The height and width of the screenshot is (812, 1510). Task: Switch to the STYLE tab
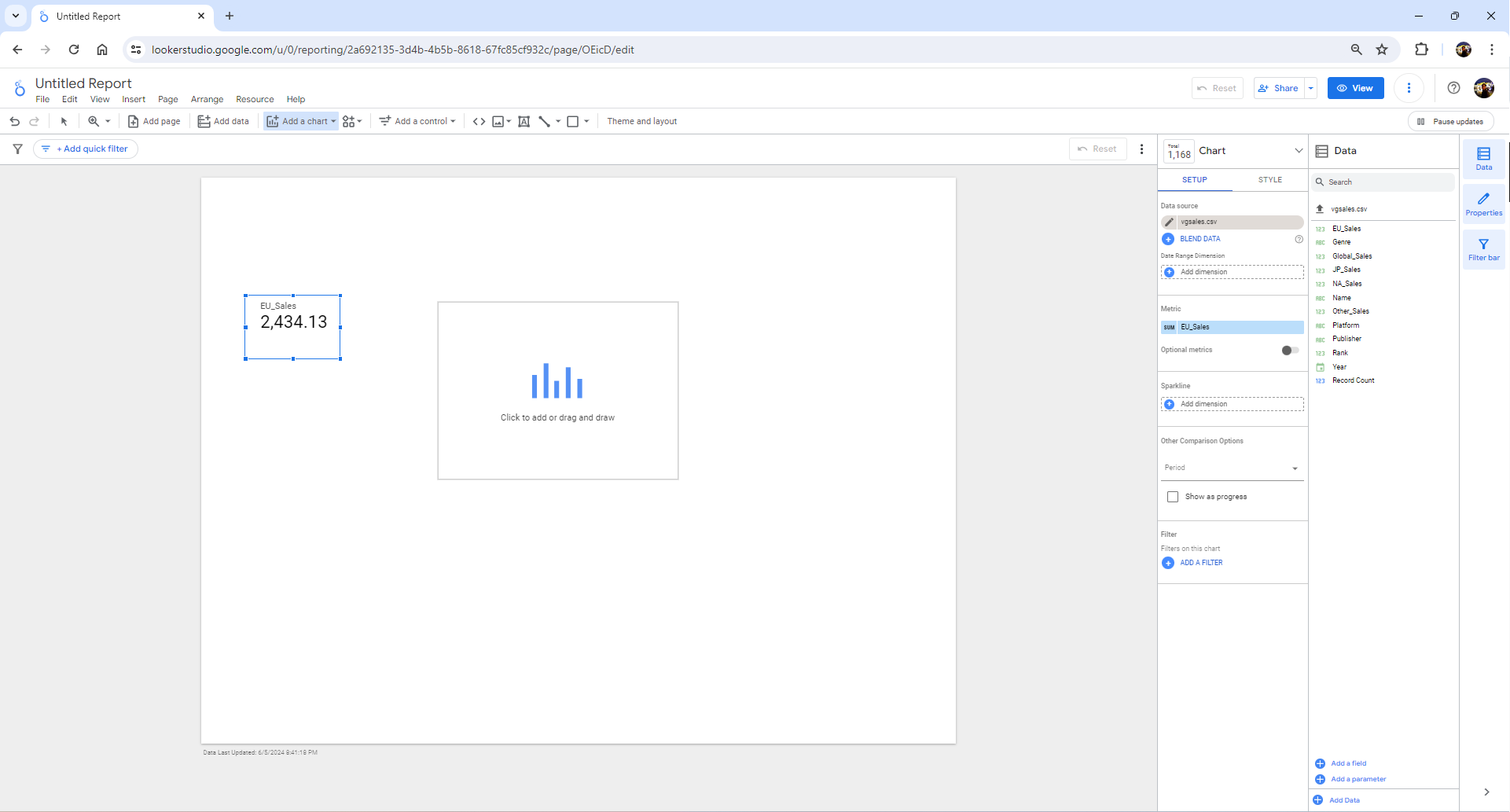1269,180
